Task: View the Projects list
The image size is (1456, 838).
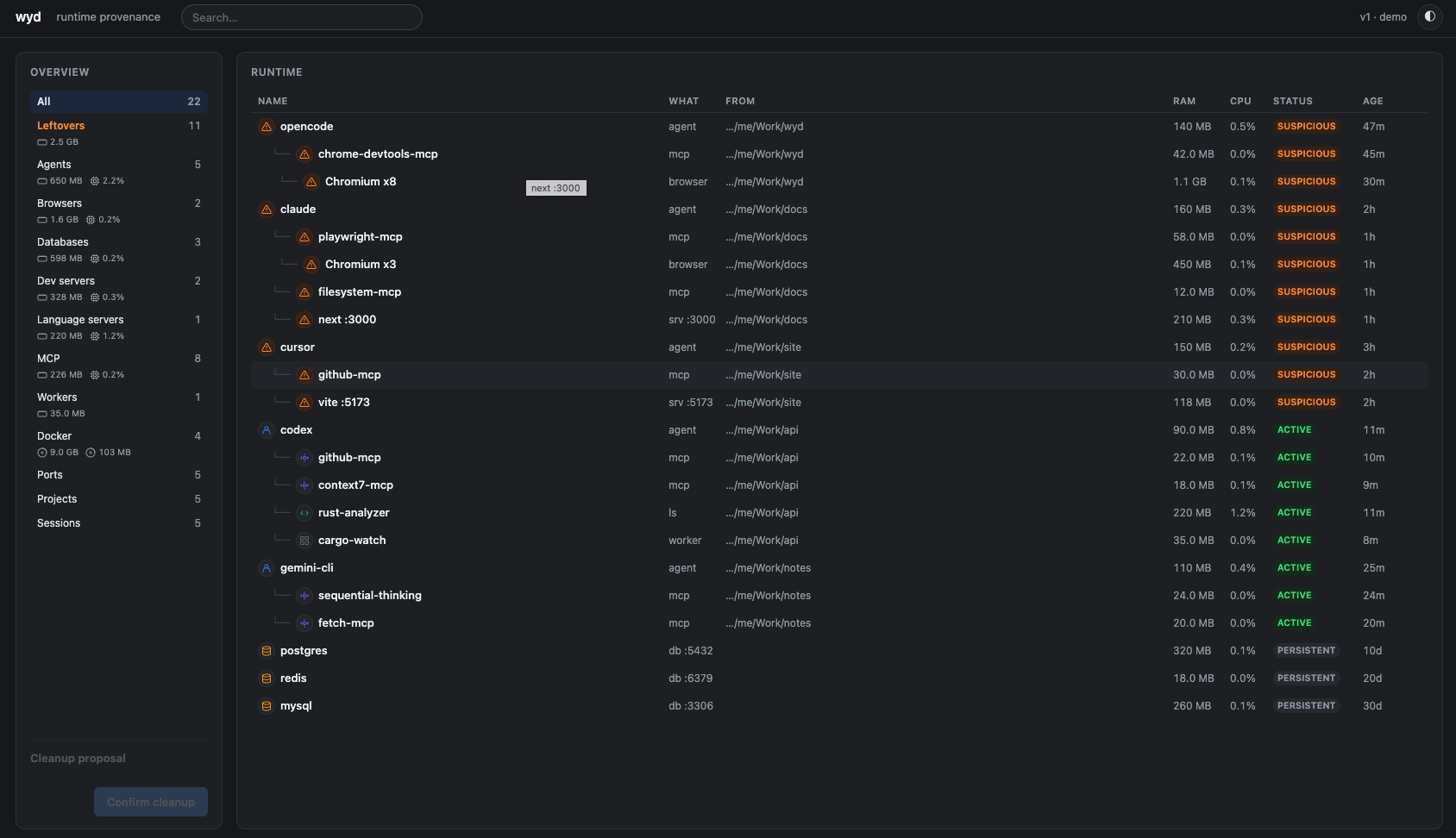Action: click(x=119, y=499)
